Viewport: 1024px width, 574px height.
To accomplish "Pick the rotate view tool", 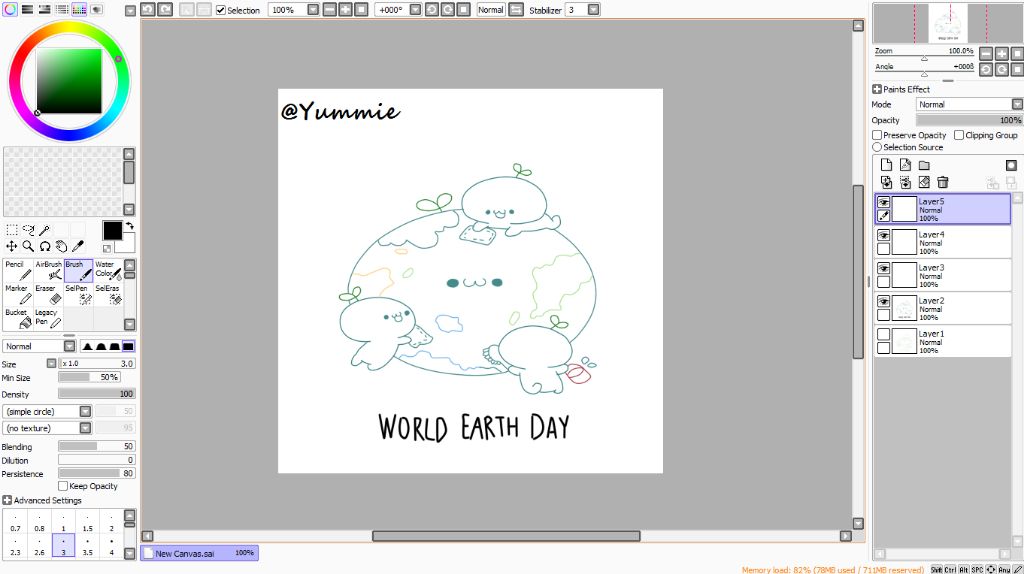I will [x=44, y=246].
